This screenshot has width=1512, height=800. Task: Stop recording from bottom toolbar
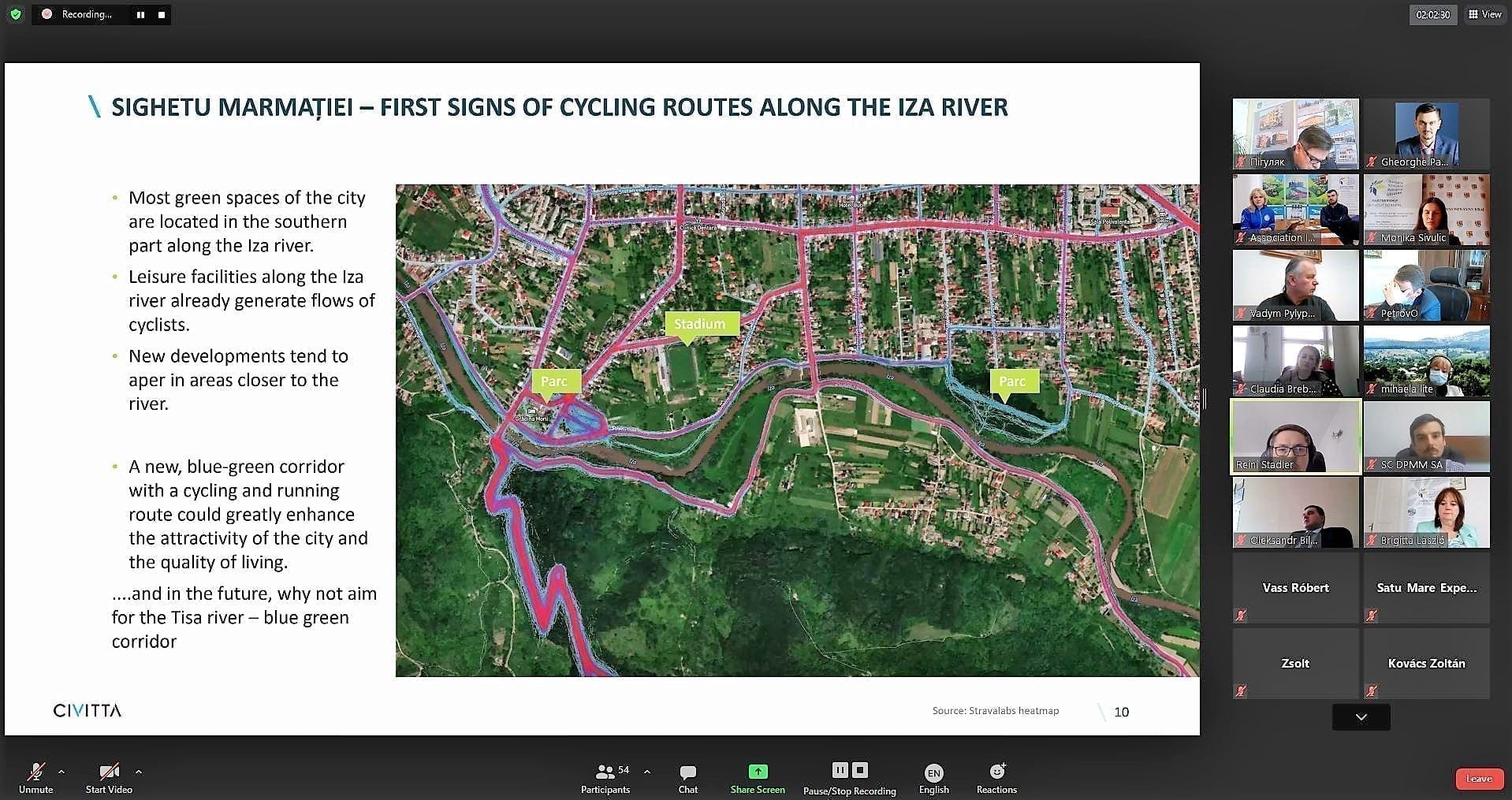click(861, 770)
